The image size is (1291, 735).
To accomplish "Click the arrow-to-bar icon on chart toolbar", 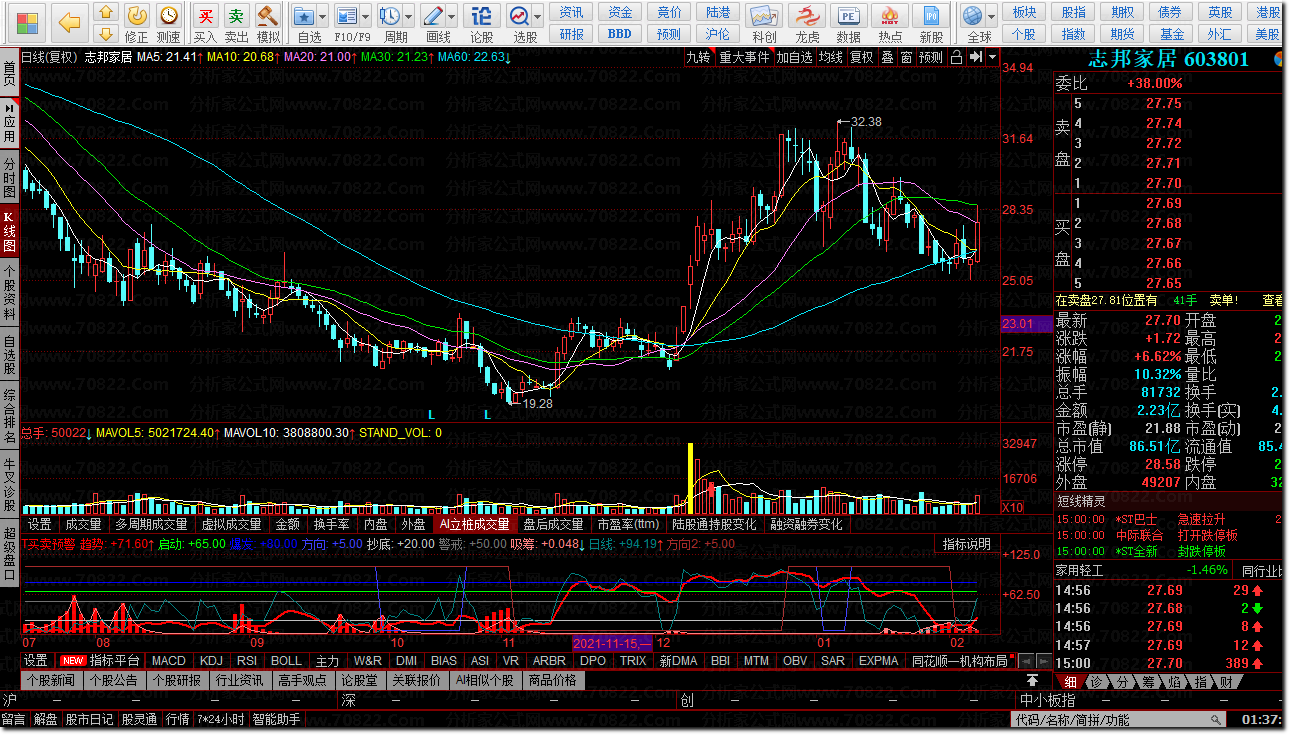I will point(976,57).
